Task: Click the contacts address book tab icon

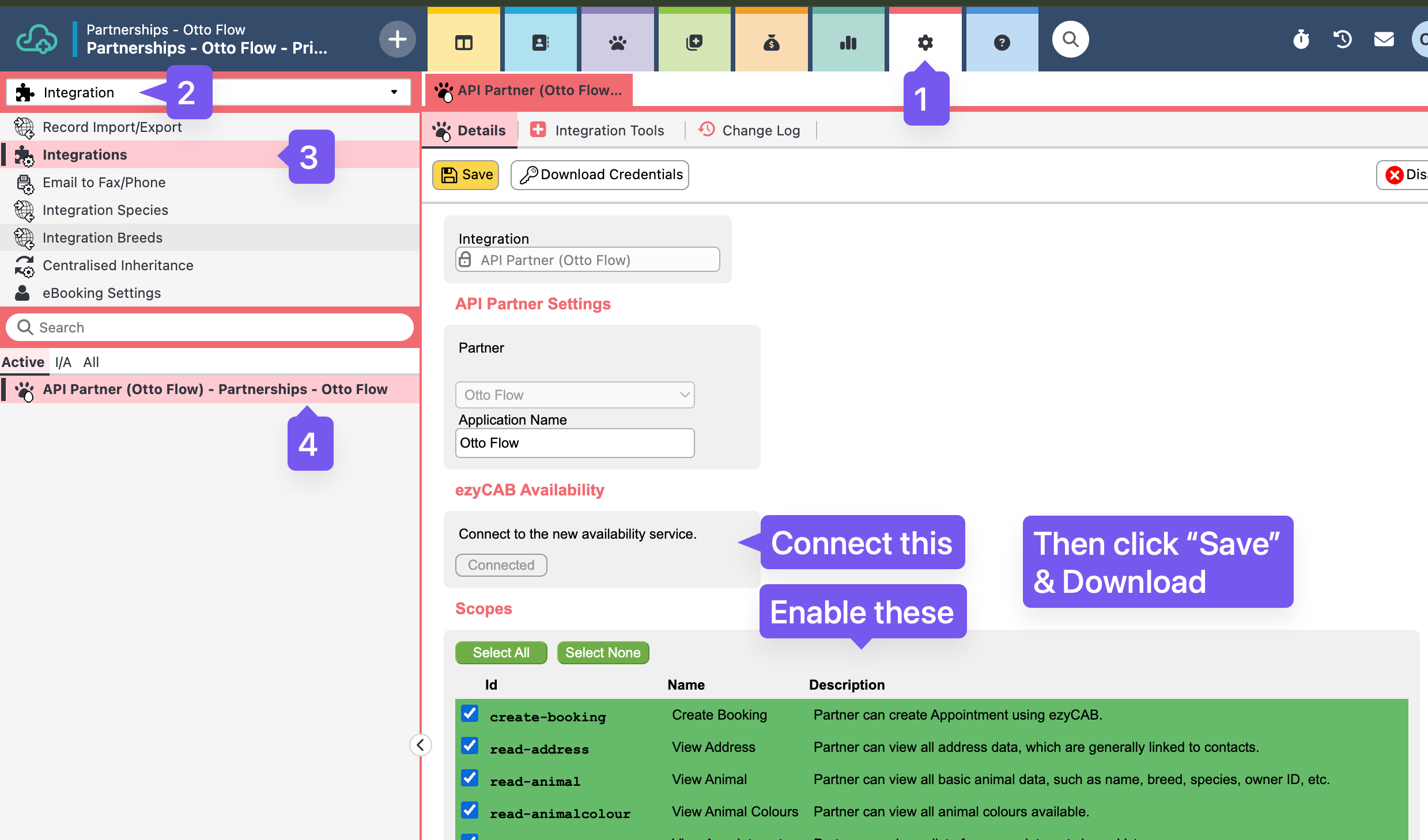Action: (540, 42)
